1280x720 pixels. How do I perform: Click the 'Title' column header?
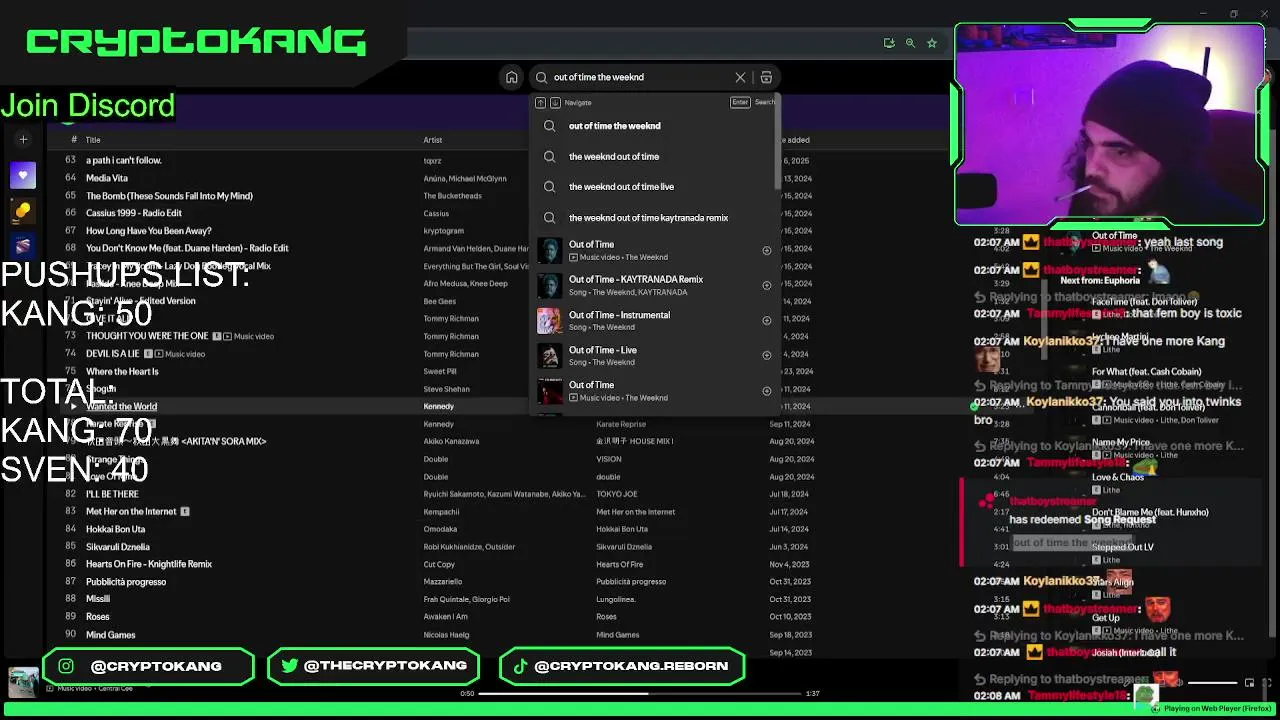93,140
